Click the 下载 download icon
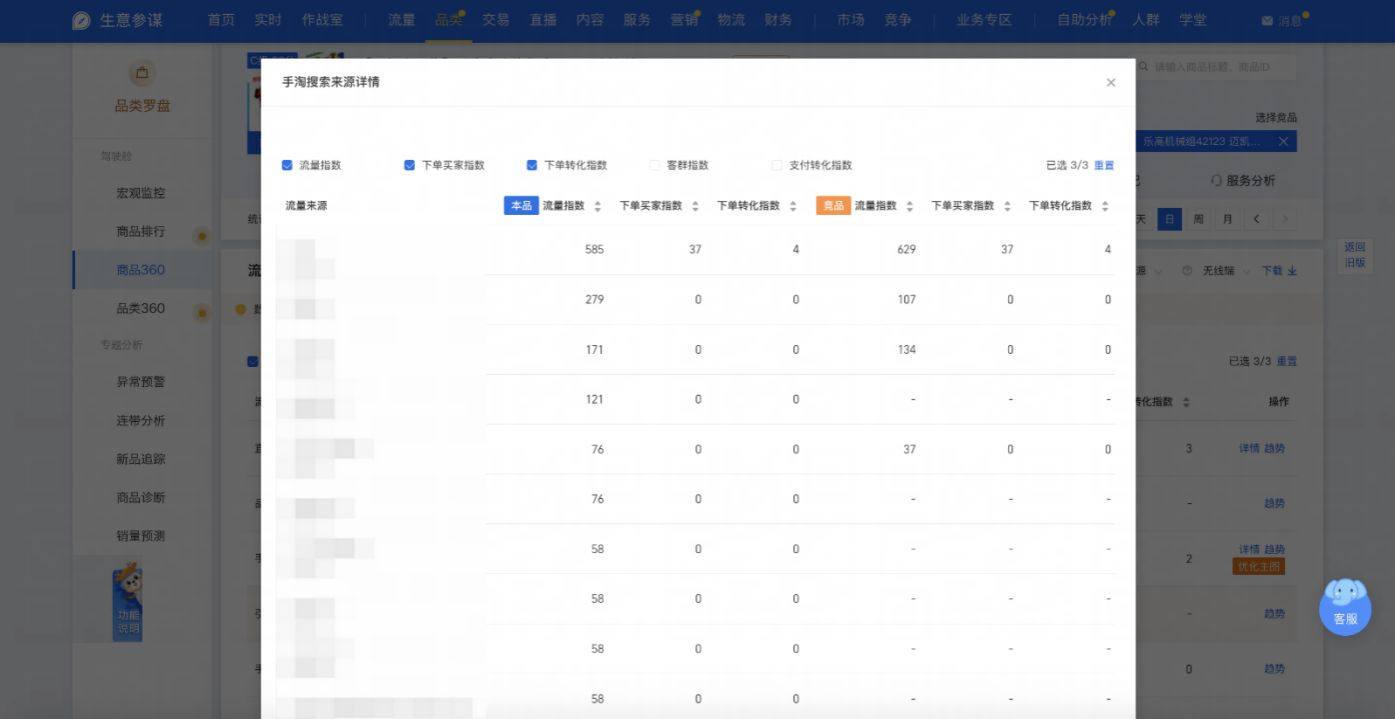The image size is (1395, 719). pos(1292,271)
